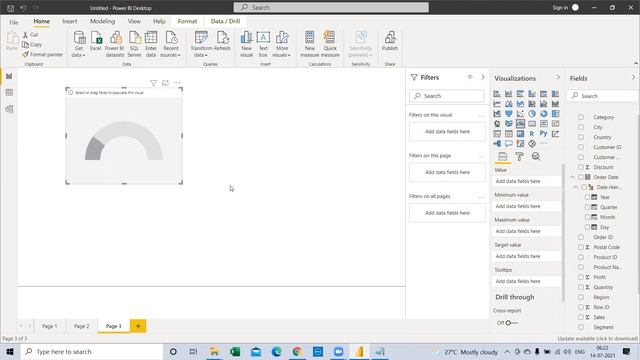
Task: Switch to the Analytics magnifier tab
Action: [x=536, y=157]
